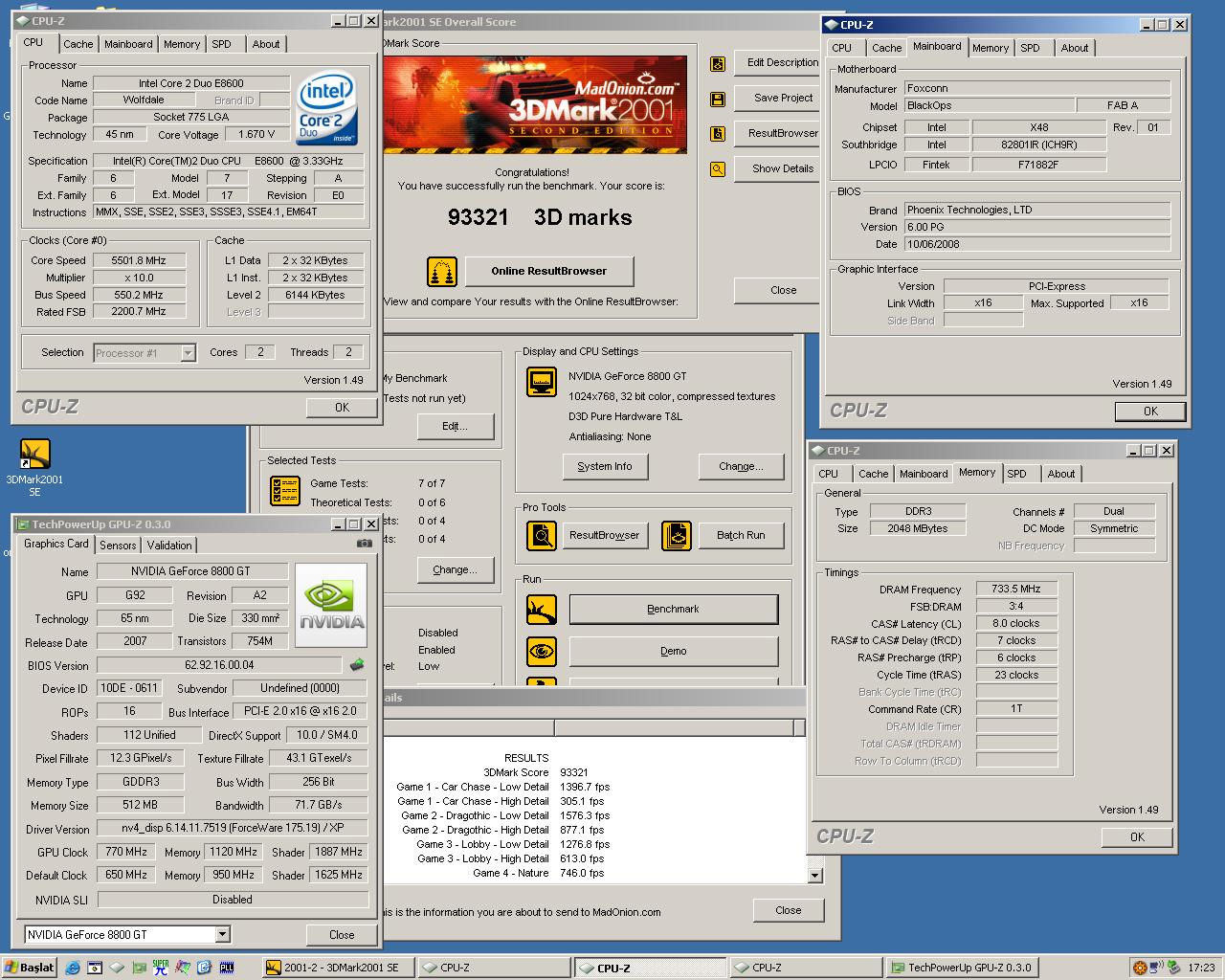Click the Intel Core 2 Duo logo in CPU-Z

(x=327, y=109)
